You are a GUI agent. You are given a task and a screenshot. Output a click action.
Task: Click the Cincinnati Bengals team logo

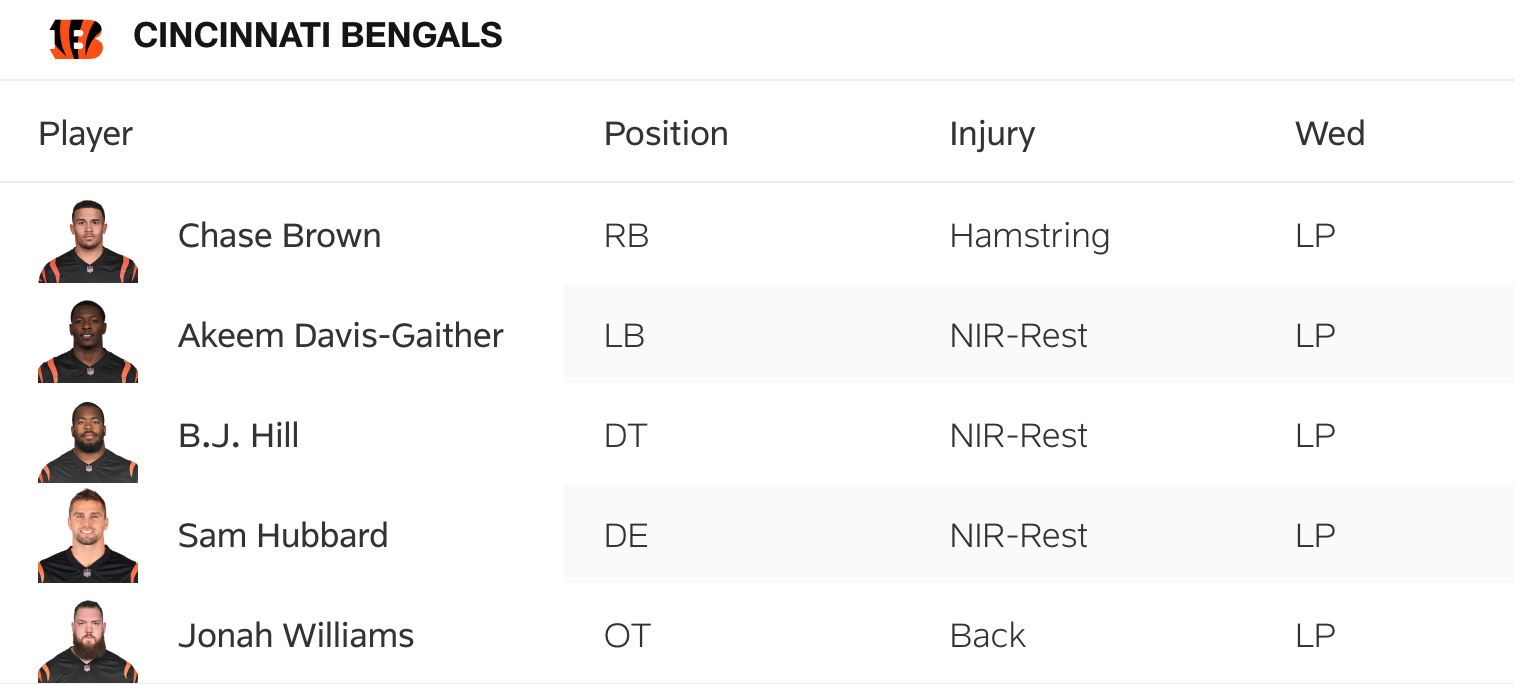click(x=77, y=38)
